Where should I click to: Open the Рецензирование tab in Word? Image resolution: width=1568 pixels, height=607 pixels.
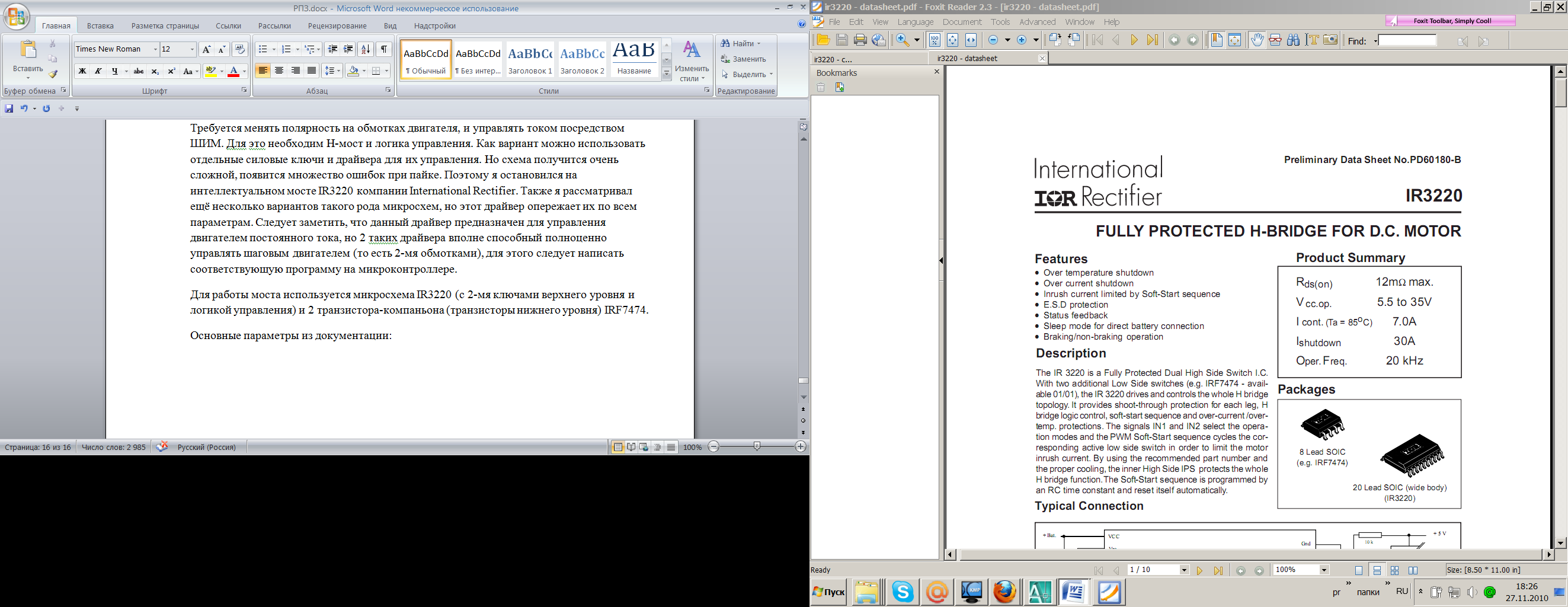pos(337,25)
